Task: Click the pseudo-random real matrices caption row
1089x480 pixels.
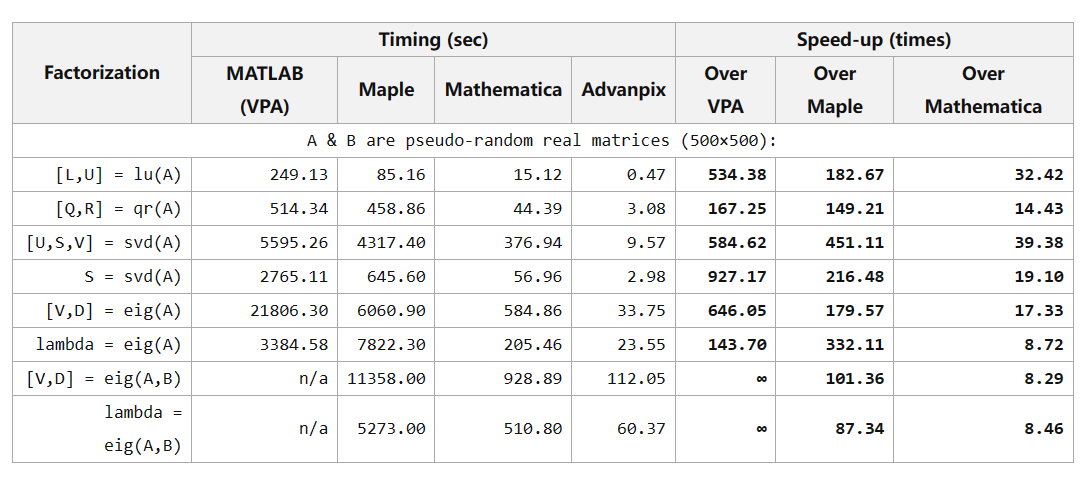Action: tap(542, 140)
